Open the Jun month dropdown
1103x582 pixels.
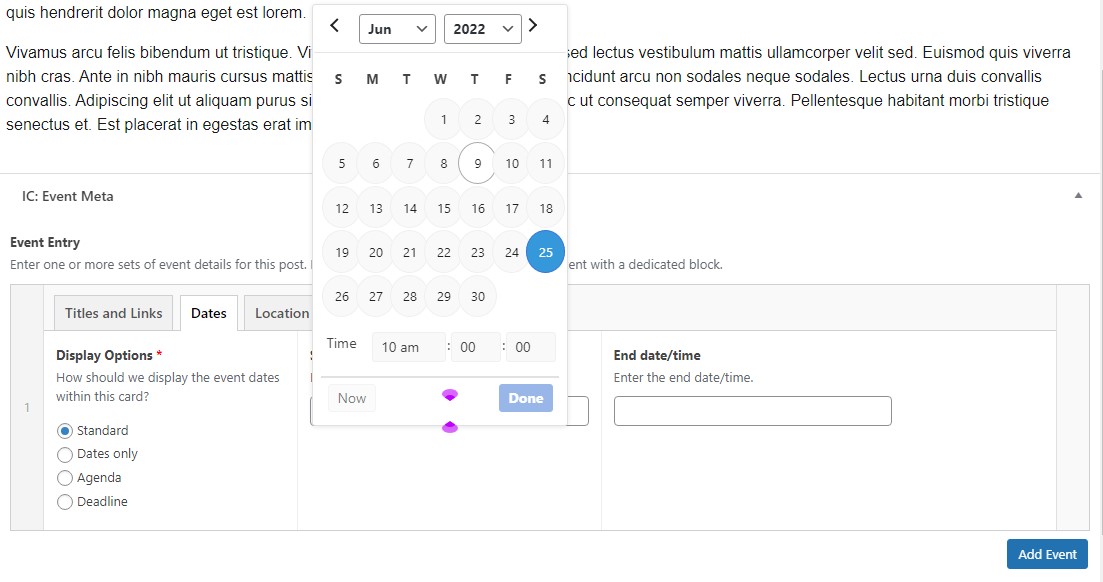pyautogui.click(x=397, y=29)
